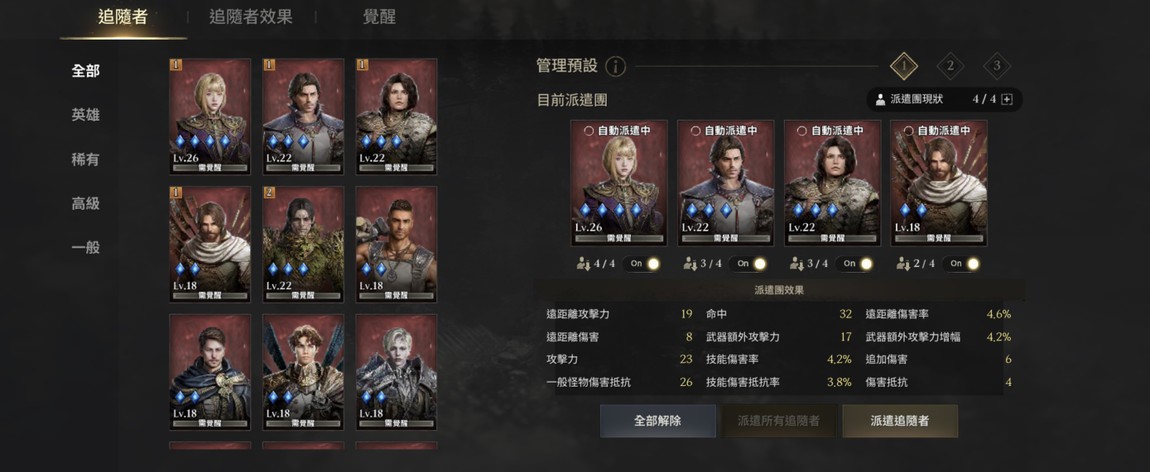Select preset diamond number 3

pos(997,66)
